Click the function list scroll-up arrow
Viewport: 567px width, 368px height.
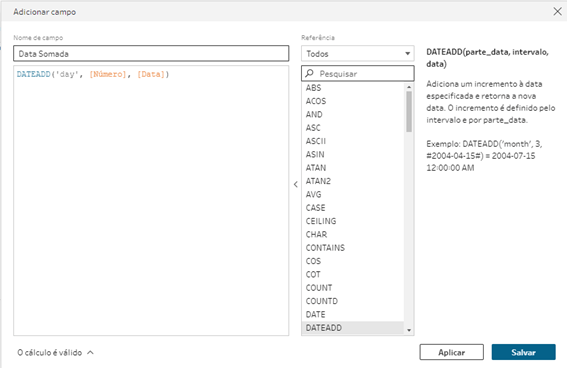point(409,87)
